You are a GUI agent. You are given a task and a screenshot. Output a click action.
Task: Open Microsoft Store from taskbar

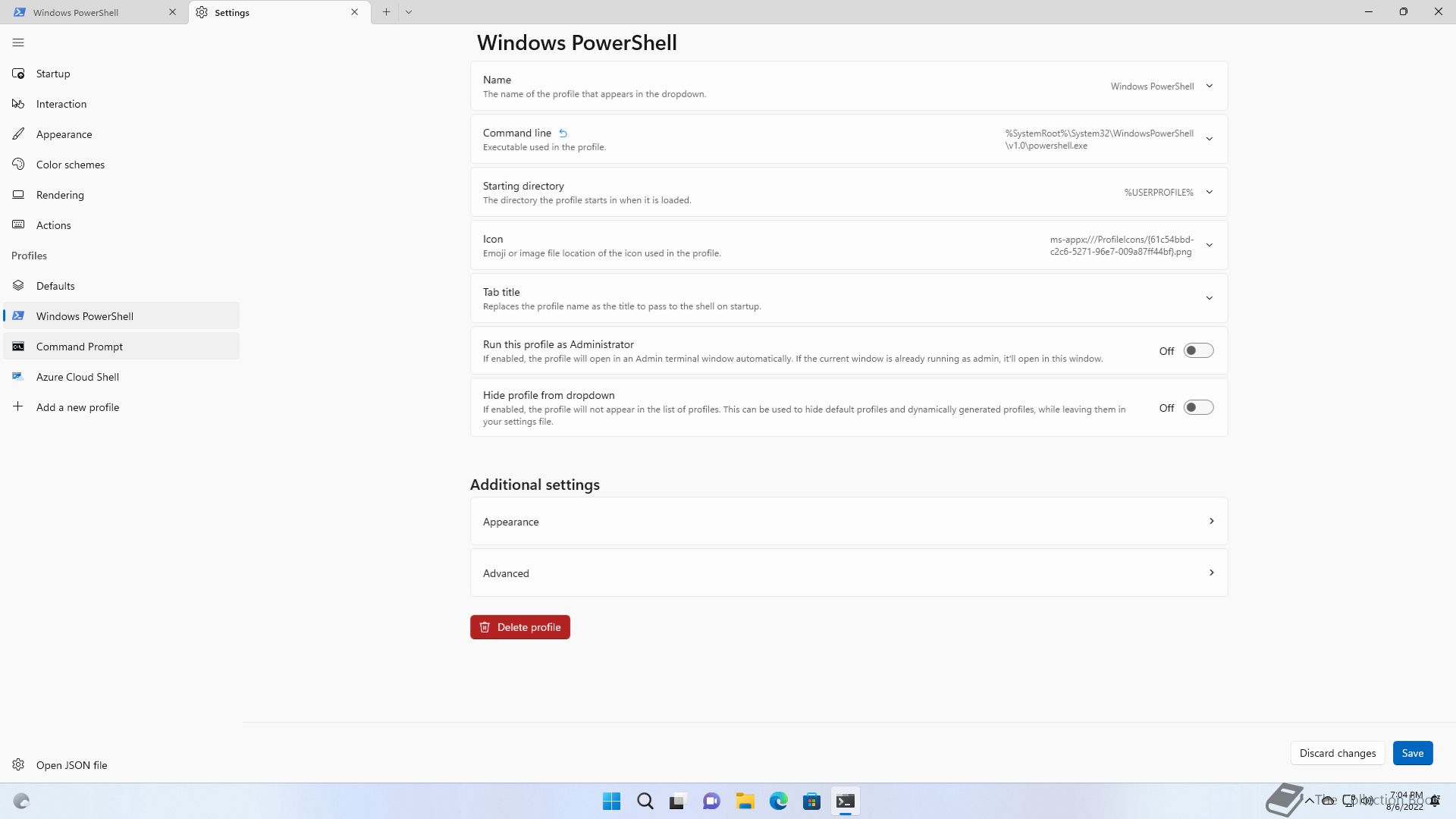click(x=811, y=801)
